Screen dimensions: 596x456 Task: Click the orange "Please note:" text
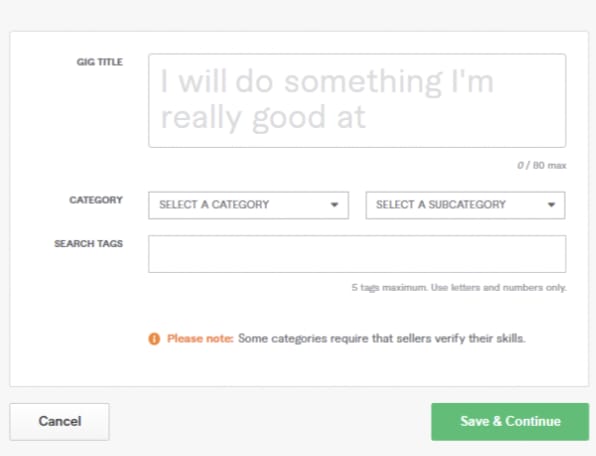pyautogui.click(x=200, y=339)
